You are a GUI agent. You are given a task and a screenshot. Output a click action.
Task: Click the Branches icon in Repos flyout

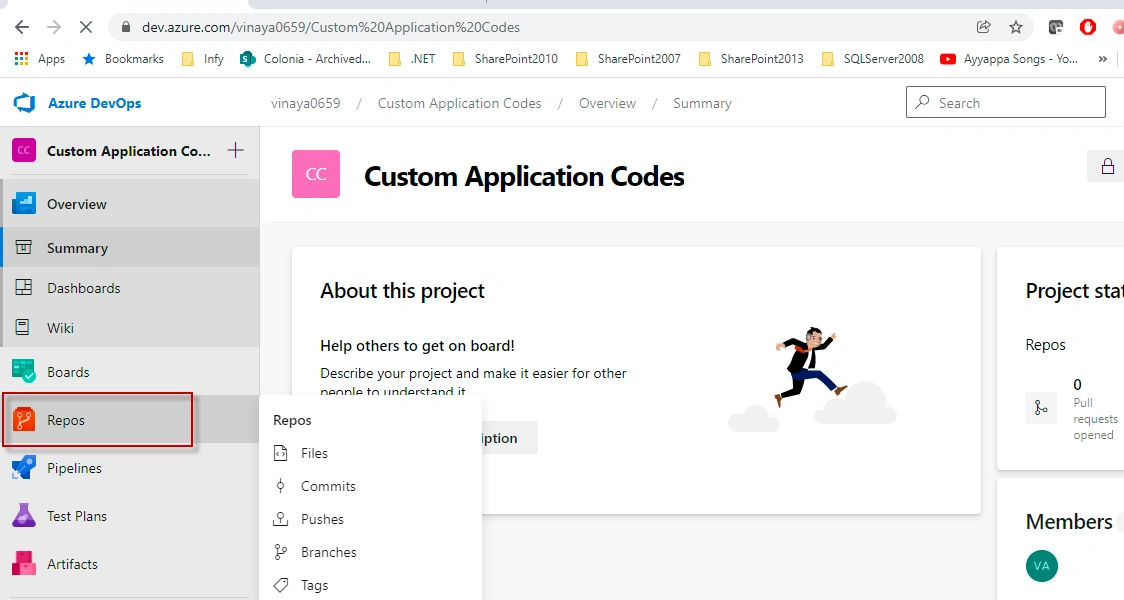[x=281, y=552]
